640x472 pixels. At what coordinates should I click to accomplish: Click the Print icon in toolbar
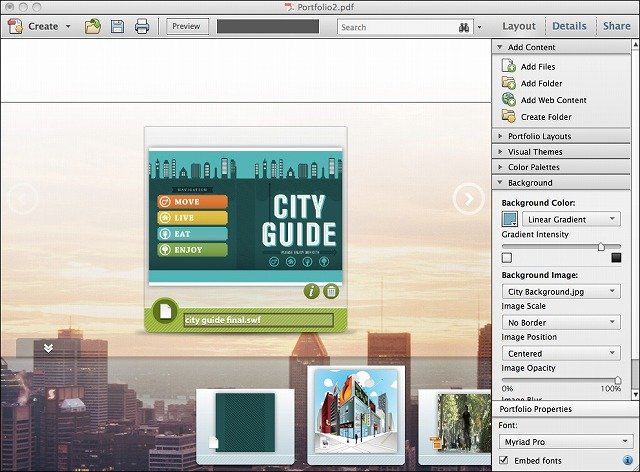tap(142, 27)
